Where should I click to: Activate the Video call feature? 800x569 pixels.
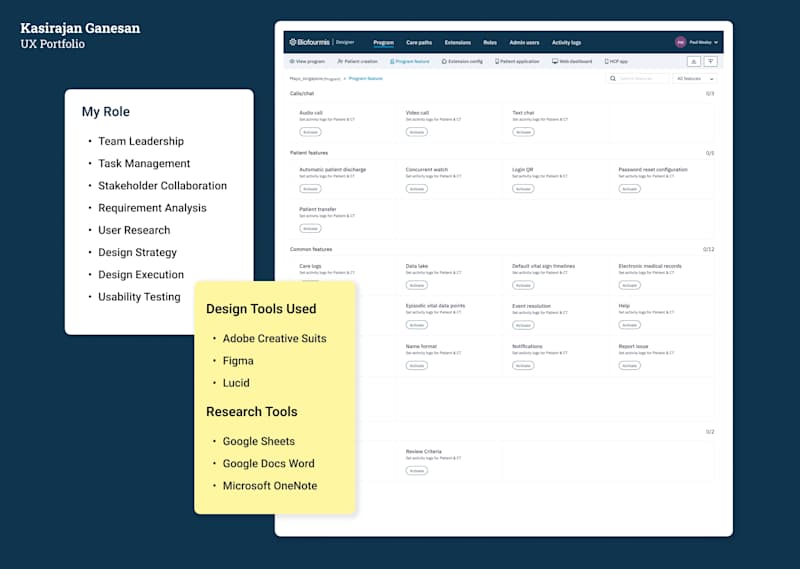coord(417,132)
